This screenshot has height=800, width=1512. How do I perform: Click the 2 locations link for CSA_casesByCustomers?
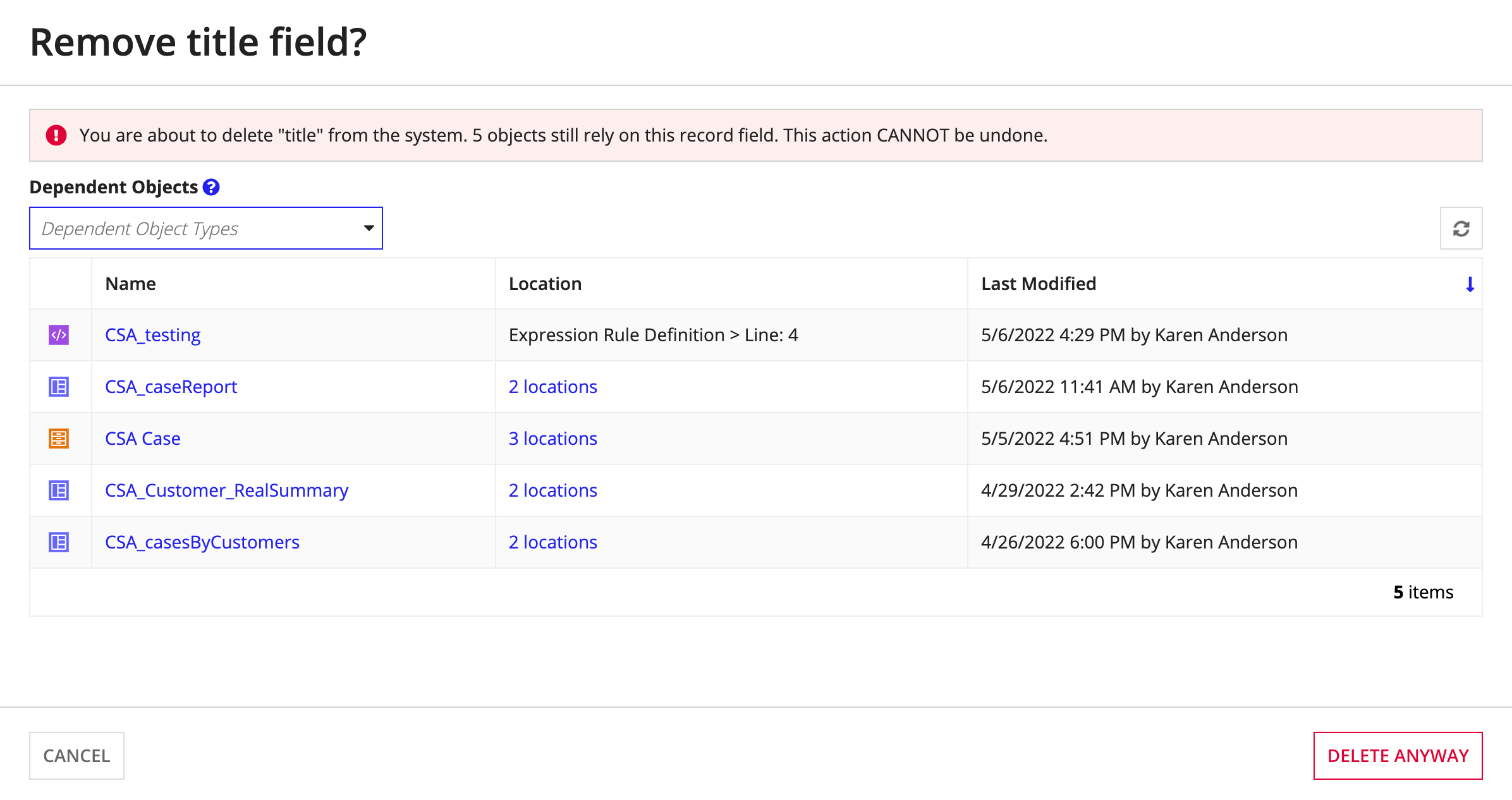point(553,542)
